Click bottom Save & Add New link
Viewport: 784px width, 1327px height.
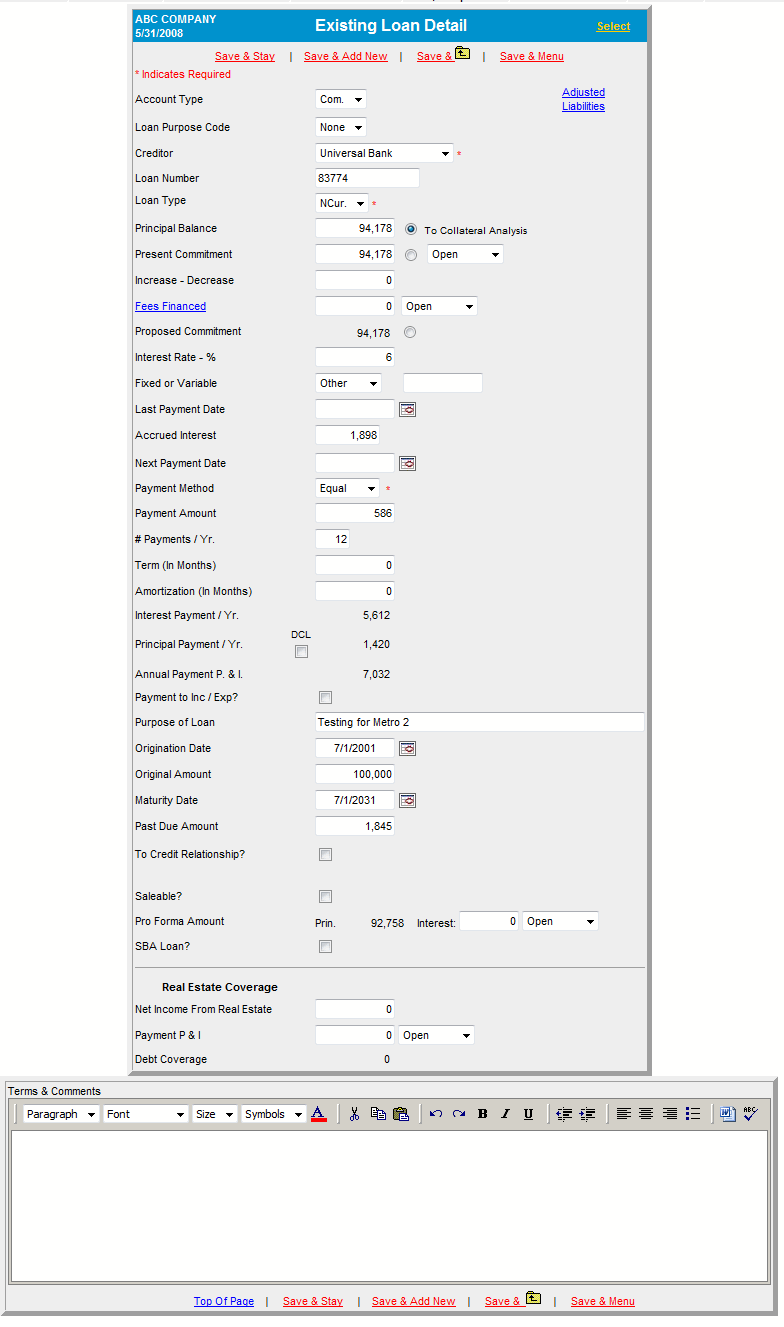414,1301
